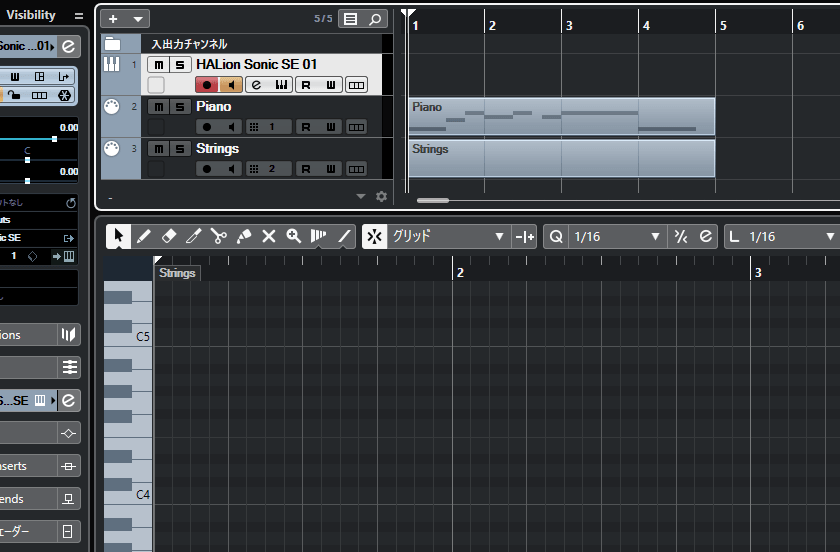
Task: Select the Piano MIDI part in timeline
Action: coord(561,116)
